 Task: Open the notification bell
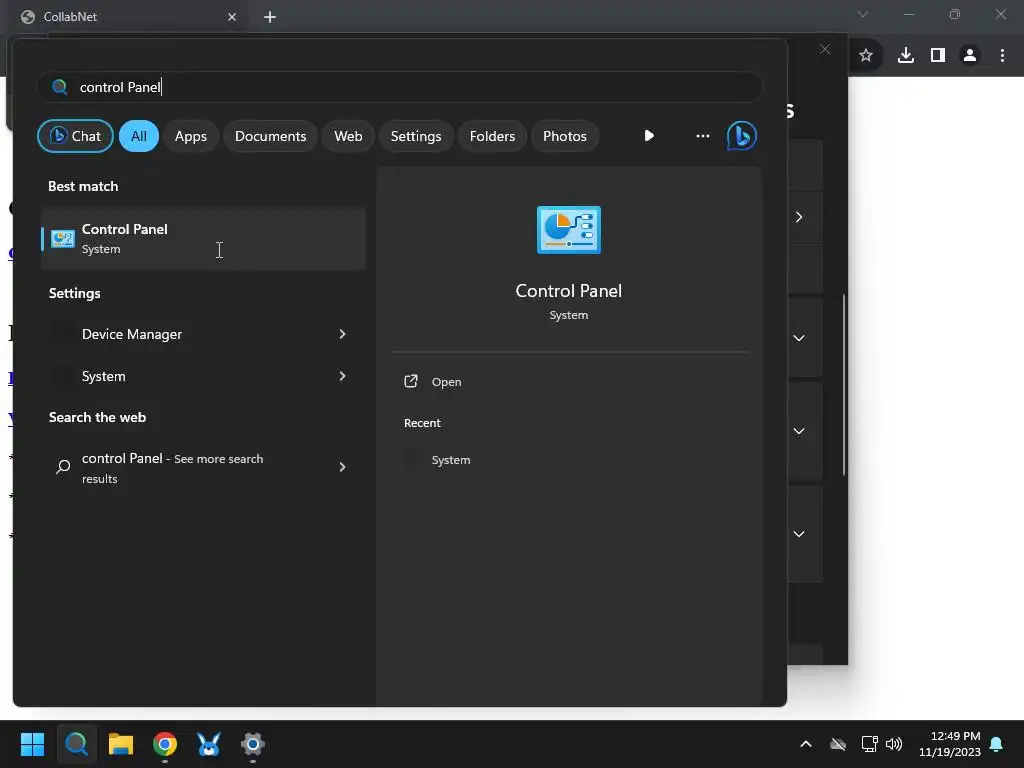(997, 744)
